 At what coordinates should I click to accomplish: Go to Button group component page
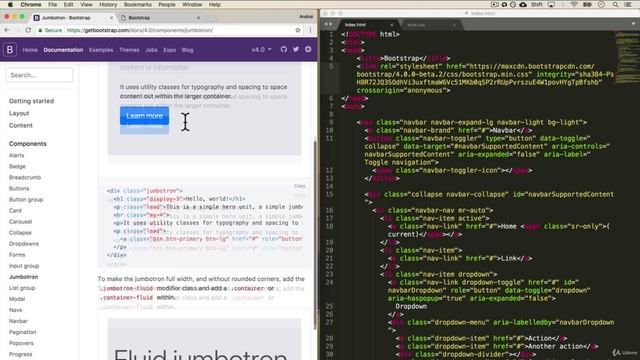pyautogui.click(x=26, y=199)
